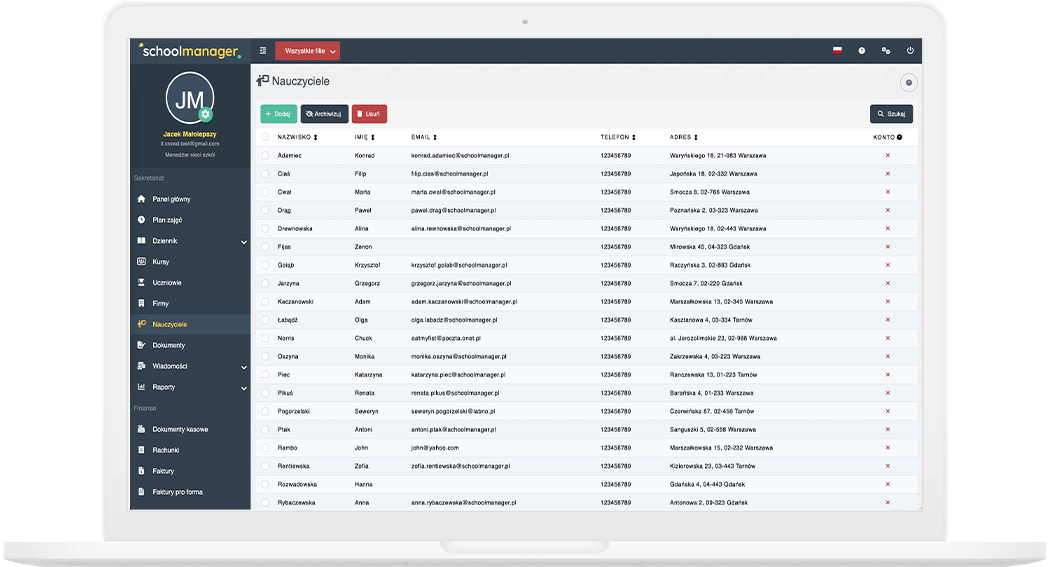Click the sidebar collapse hamburger icon
Screen dimensions: 1050x567
pos(263,50)
